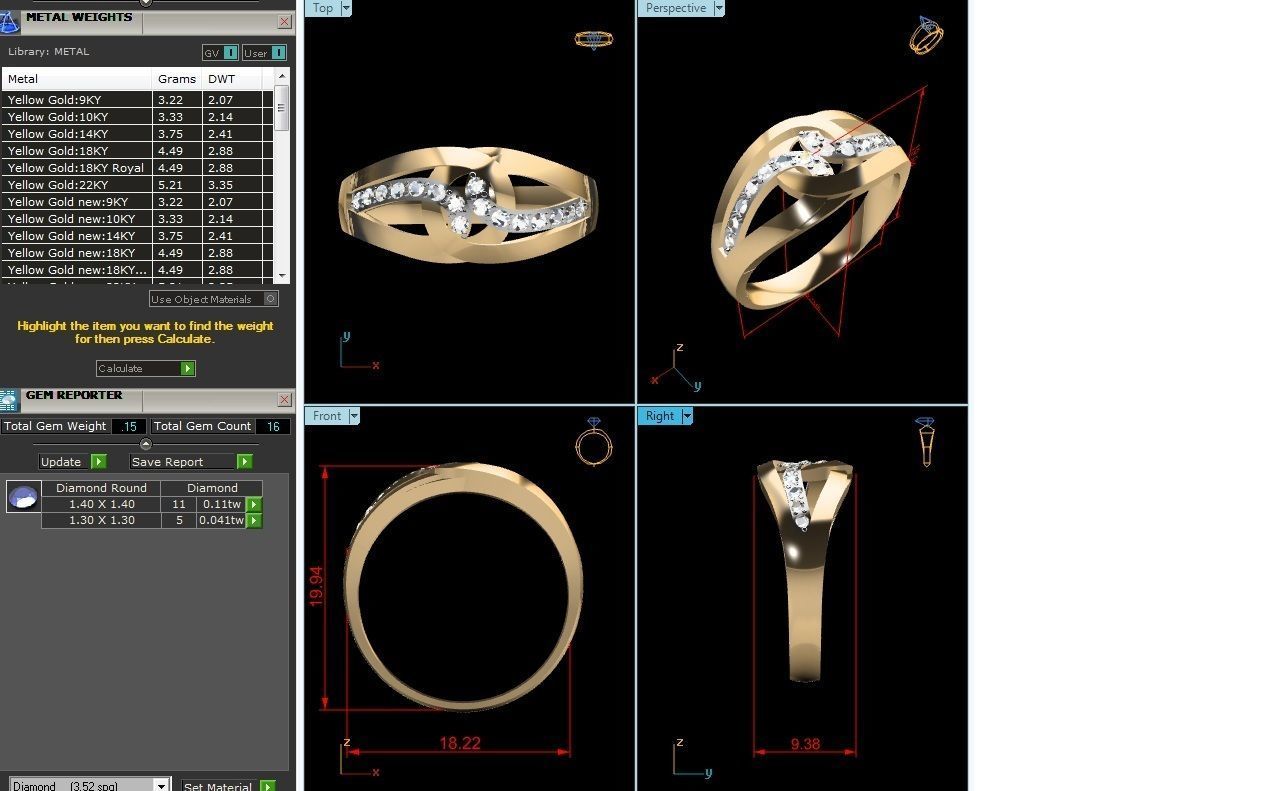Click the green arrow on the 0.041tw row
Viewport: 1274px width, 791px height.
click(254, 521)
